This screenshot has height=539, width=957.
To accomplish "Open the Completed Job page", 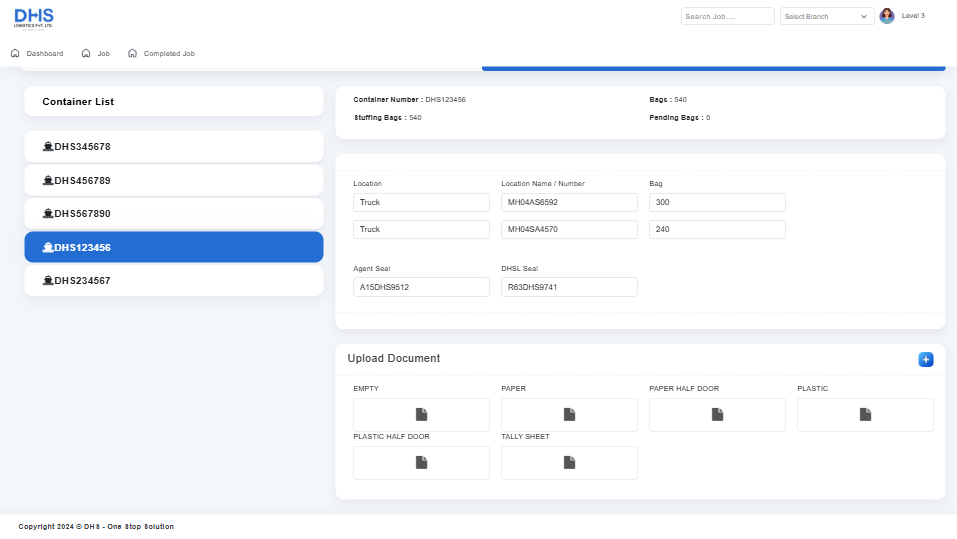I will pyautogui.click(x=162, y=54).
